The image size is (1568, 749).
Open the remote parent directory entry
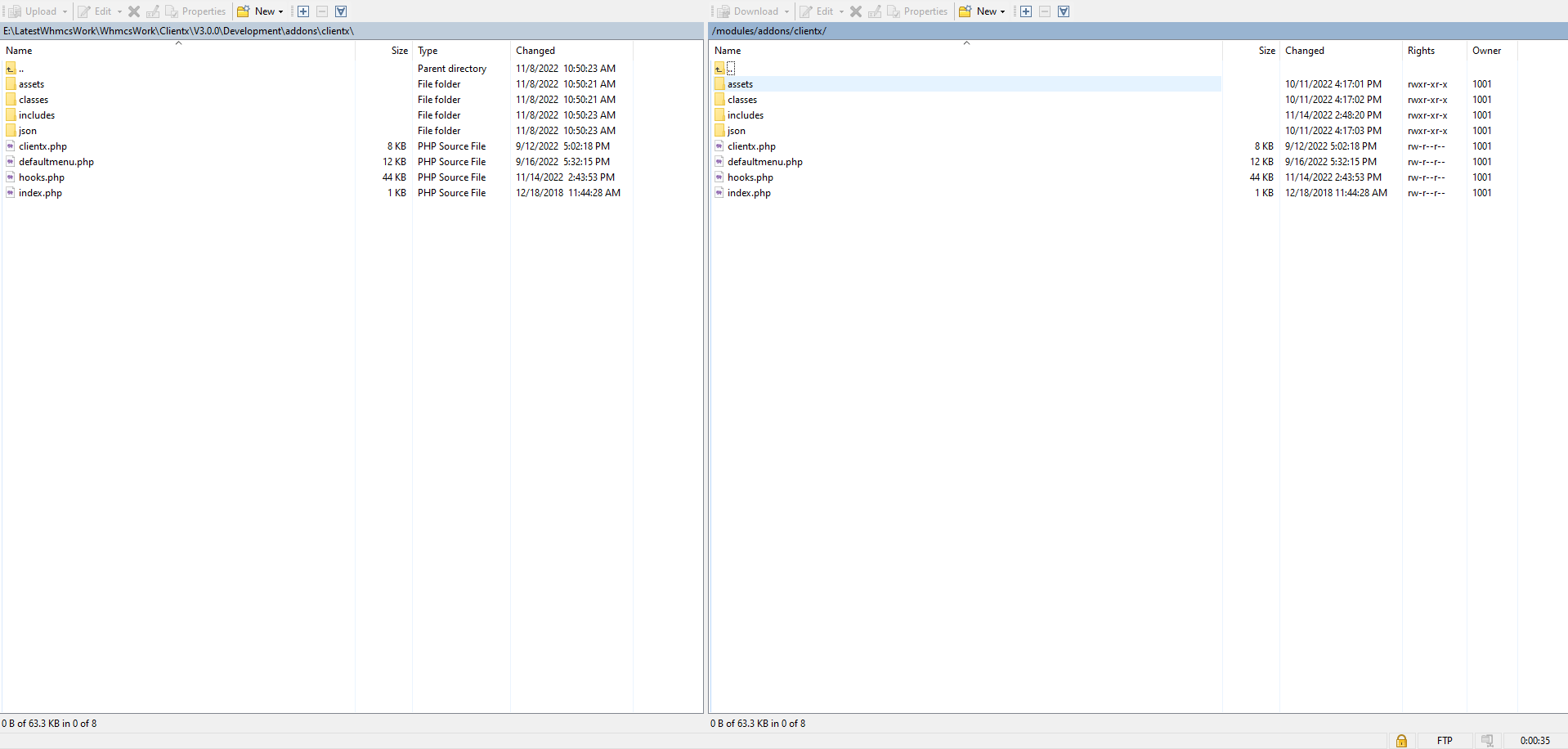point(730,69)
